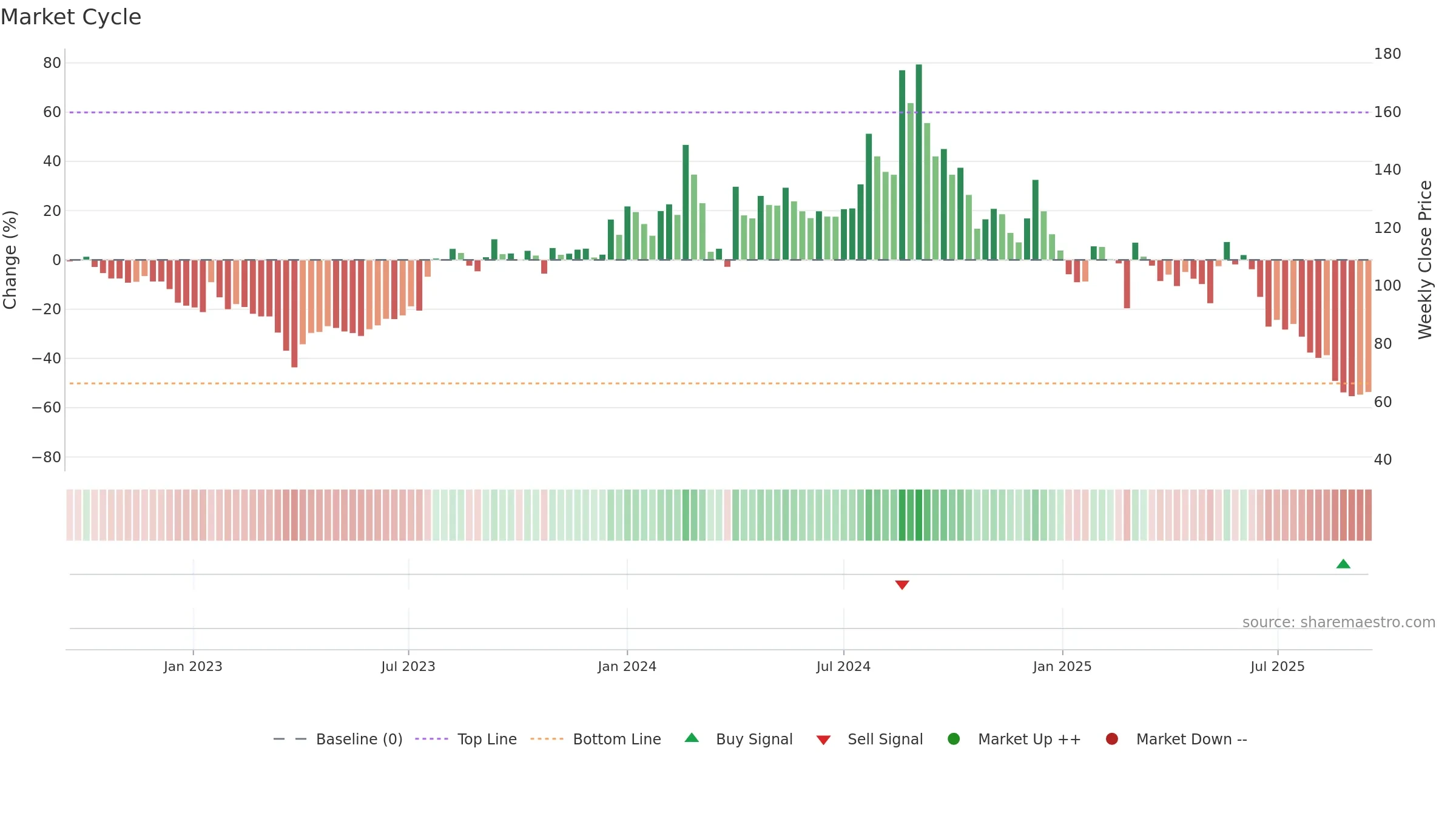Click the source: sharemaestro.com text

[1339, 622]
